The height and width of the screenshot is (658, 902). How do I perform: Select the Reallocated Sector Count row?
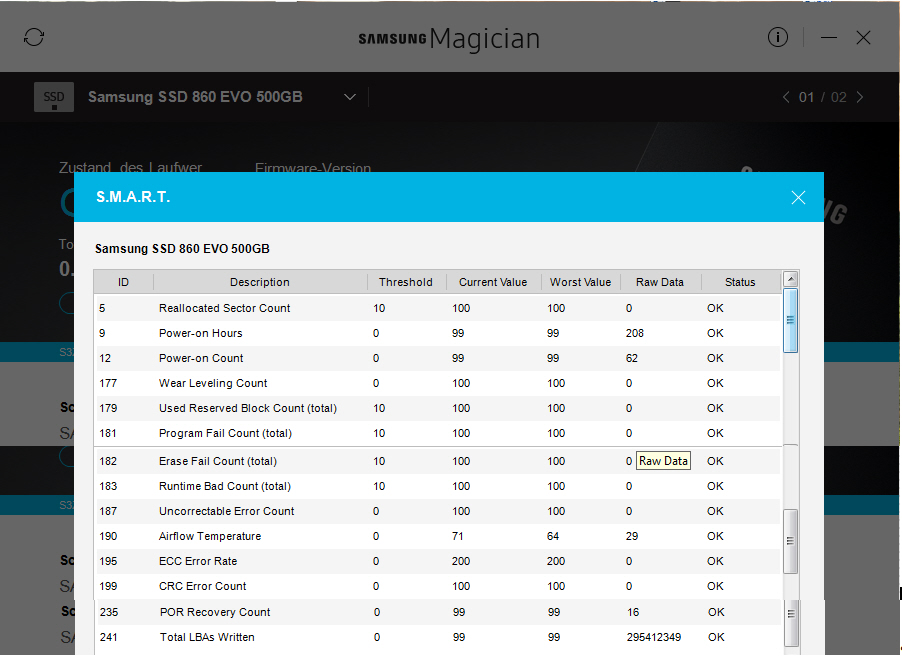tap(438, 308)
